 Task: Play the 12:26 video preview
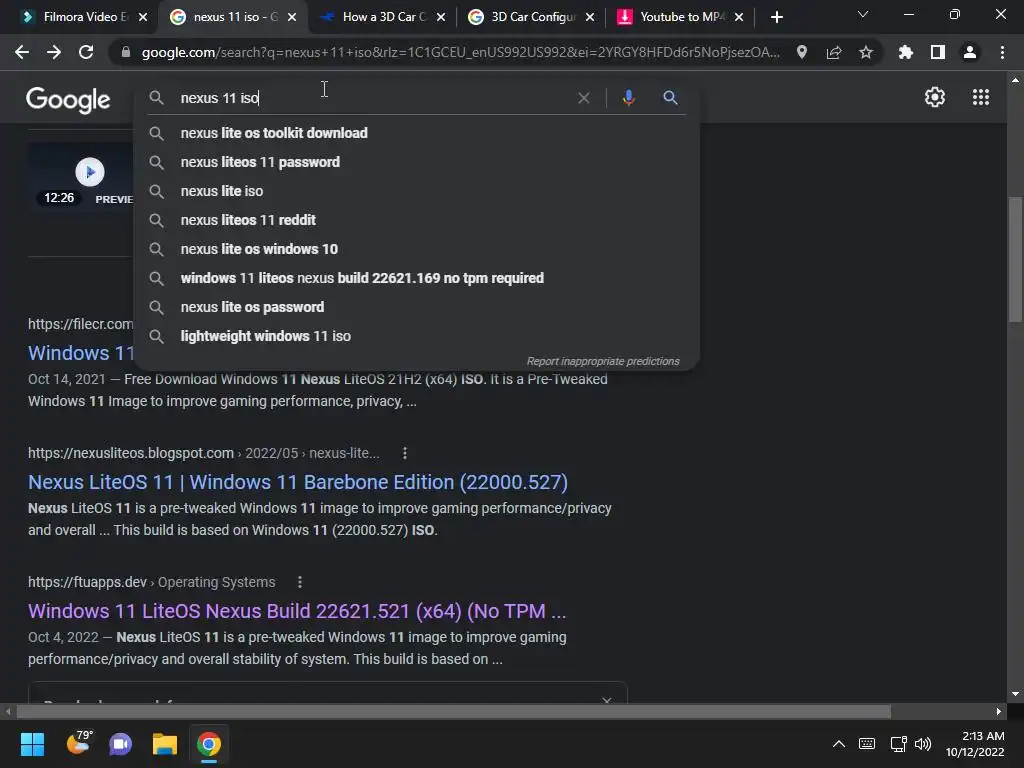89,172
